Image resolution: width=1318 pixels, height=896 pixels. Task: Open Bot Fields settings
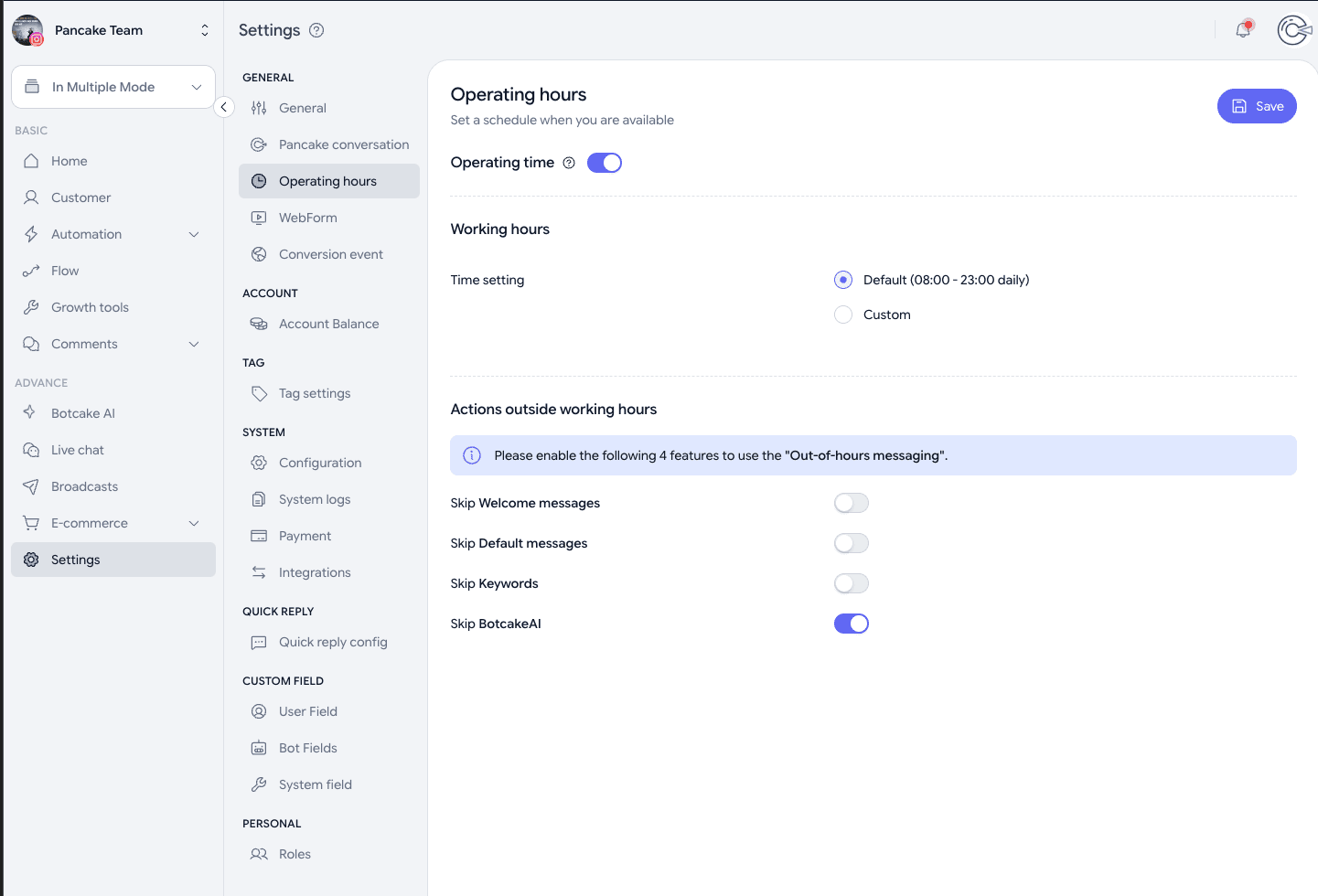[329, 748]
